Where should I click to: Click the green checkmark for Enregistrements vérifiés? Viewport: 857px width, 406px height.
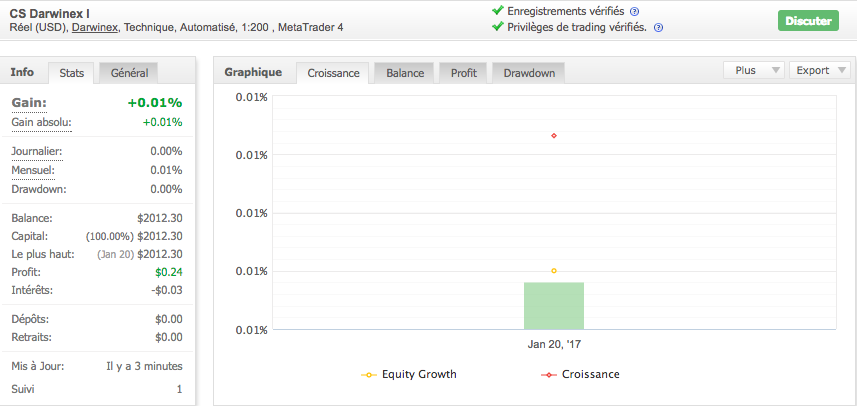pyautogui.click(x=498, y=11)
